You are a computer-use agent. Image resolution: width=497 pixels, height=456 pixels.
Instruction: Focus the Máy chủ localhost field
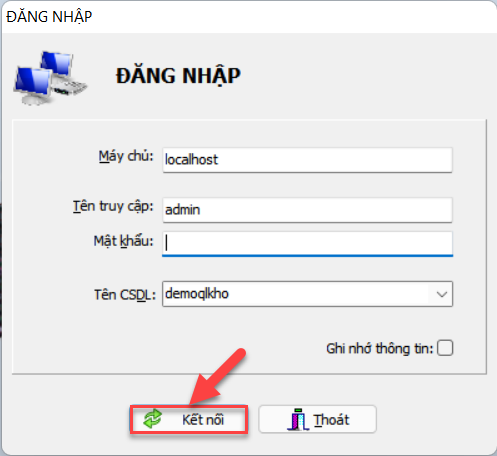tap(307, 160)
